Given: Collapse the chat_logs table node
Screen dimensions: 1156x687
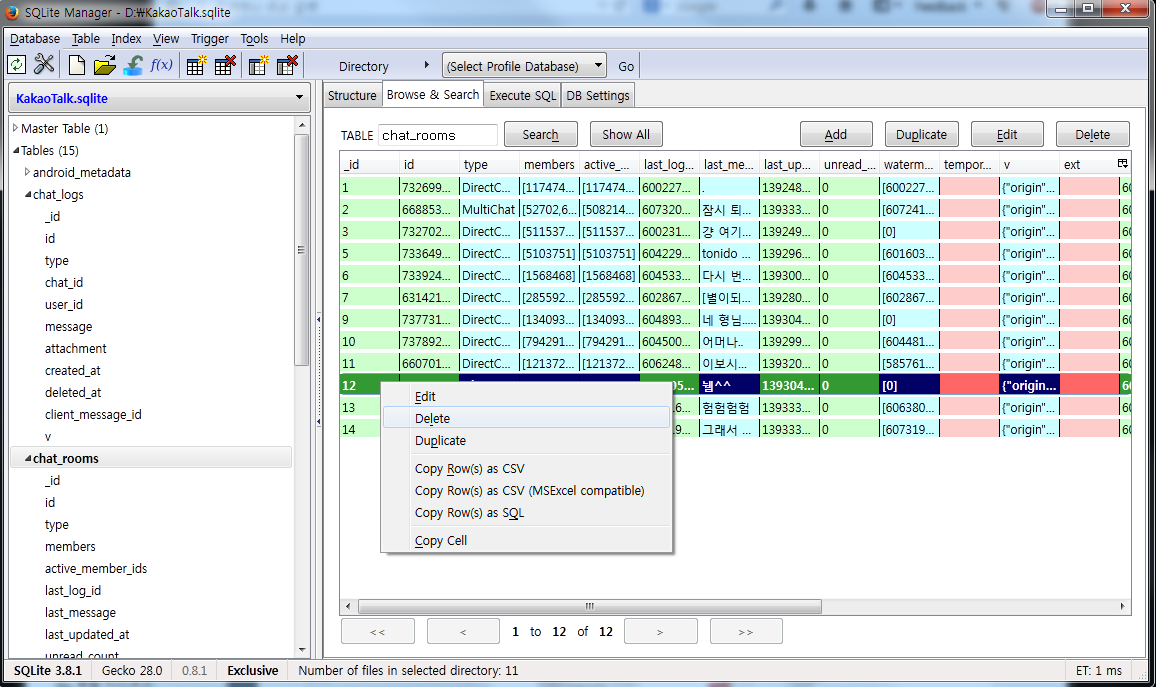Looking at the screenshot, I should tap(27, 194).
